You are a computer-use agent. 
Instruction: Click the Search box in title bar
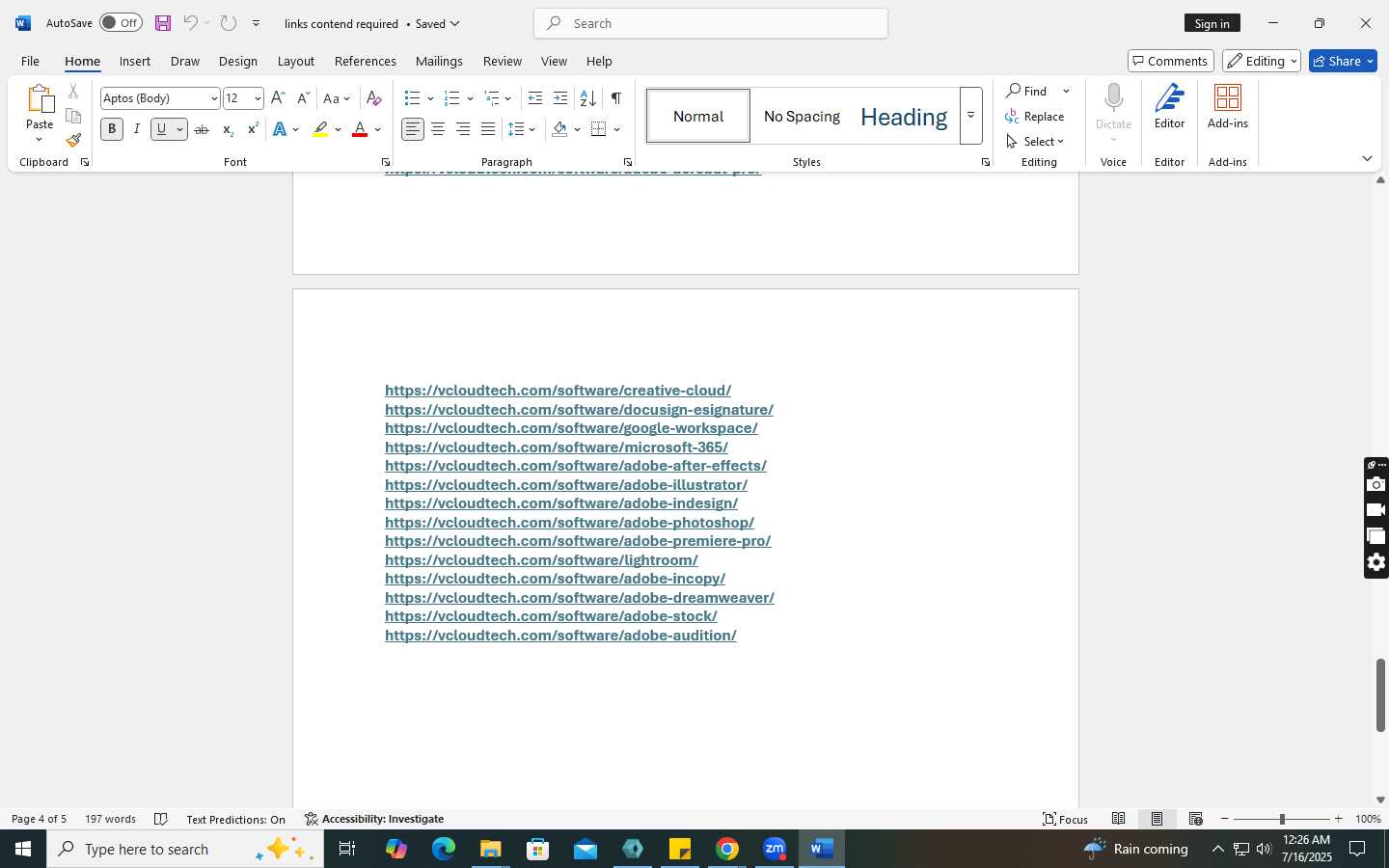tap(711, 23)
